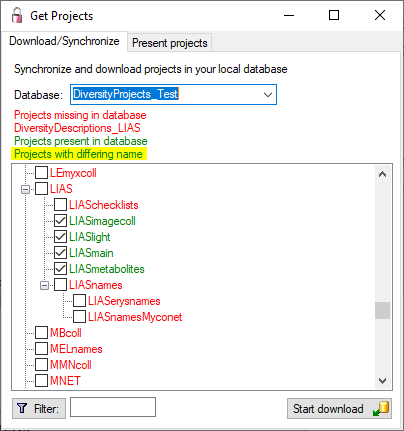Click the lock icon in title bar
This screenshot has width=404, height=431.
pyautogui.click(x=17, y=15)
